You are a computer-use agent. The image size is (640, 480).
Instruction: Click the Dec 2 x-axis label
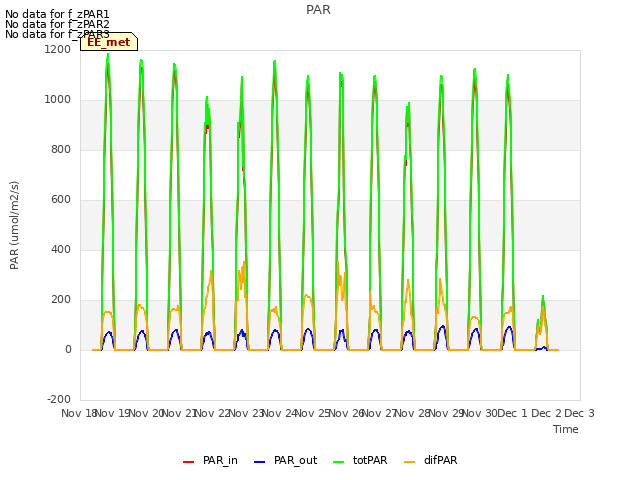[547, 413]
